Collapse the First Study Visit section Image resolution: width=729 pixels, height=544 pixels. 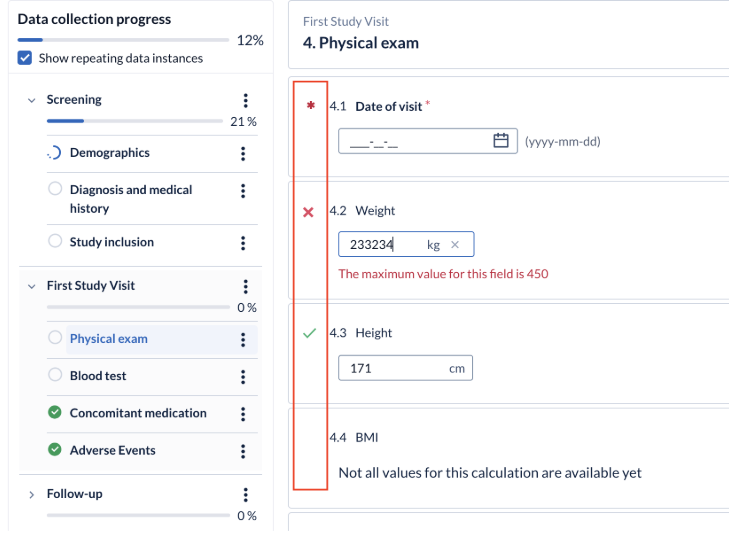pos(32,286)
